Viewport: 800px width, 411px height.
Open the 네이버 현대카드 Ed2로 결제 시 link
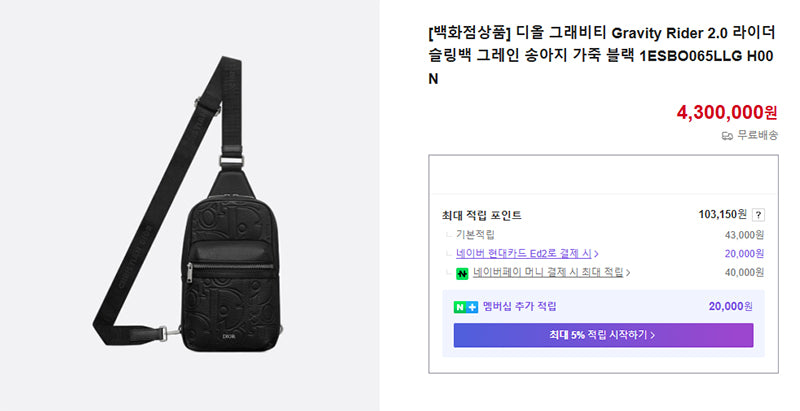(x=524, y=253)
